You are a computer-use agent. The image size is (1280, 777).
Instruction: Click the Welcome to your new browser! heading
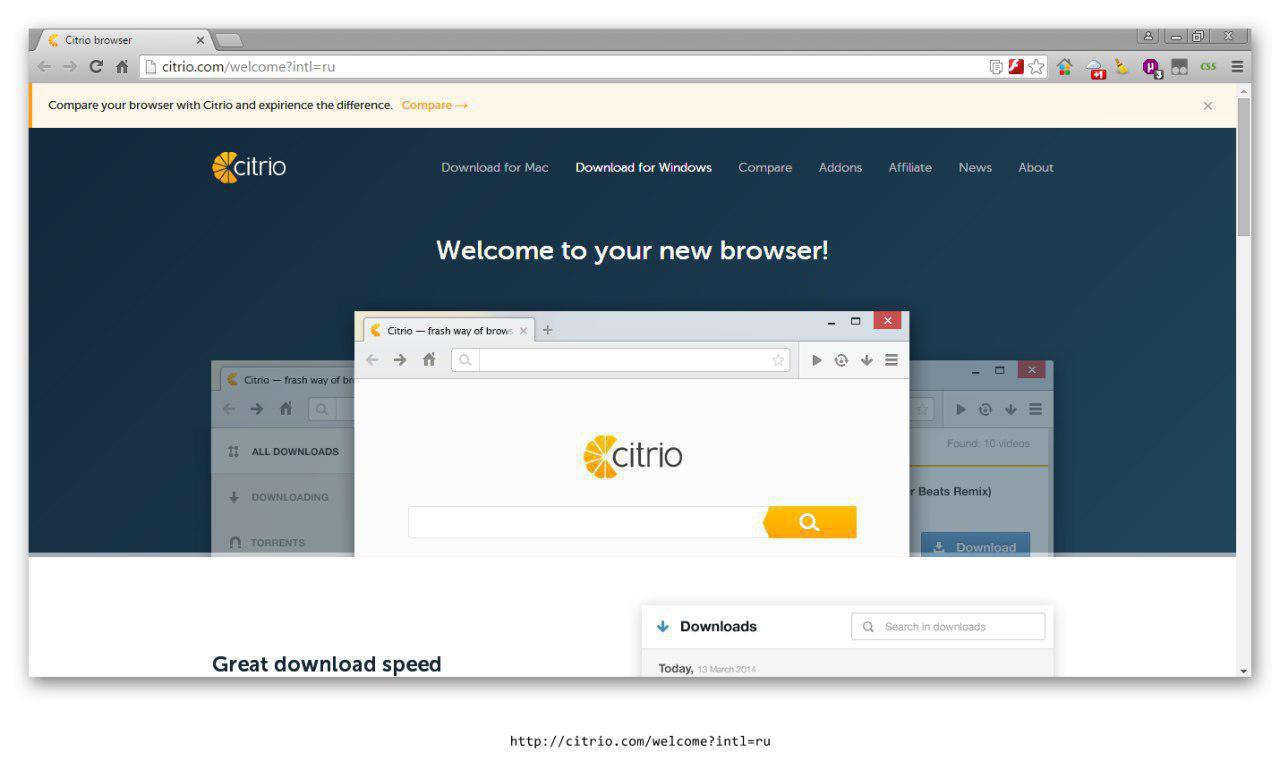632,250
